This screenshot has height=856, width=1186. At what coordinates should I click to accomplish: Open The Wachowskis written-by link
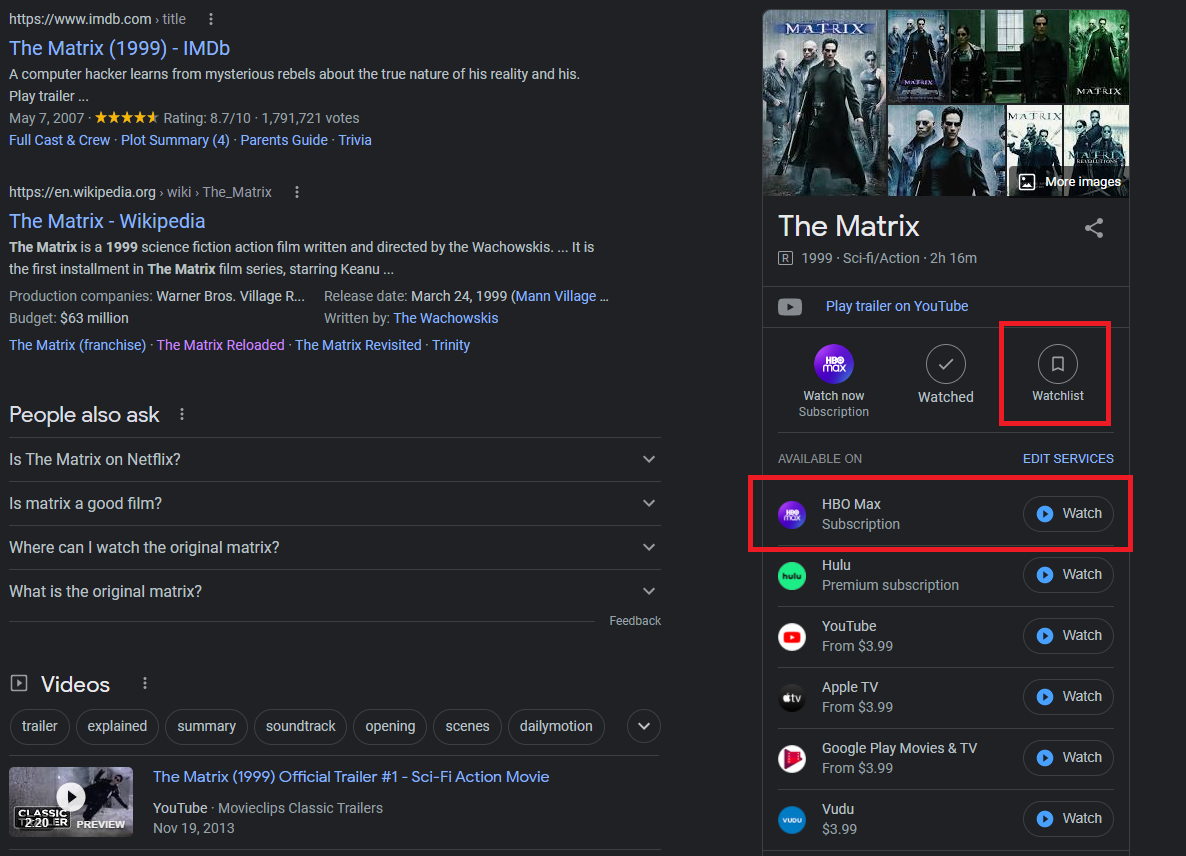(446, 318)
